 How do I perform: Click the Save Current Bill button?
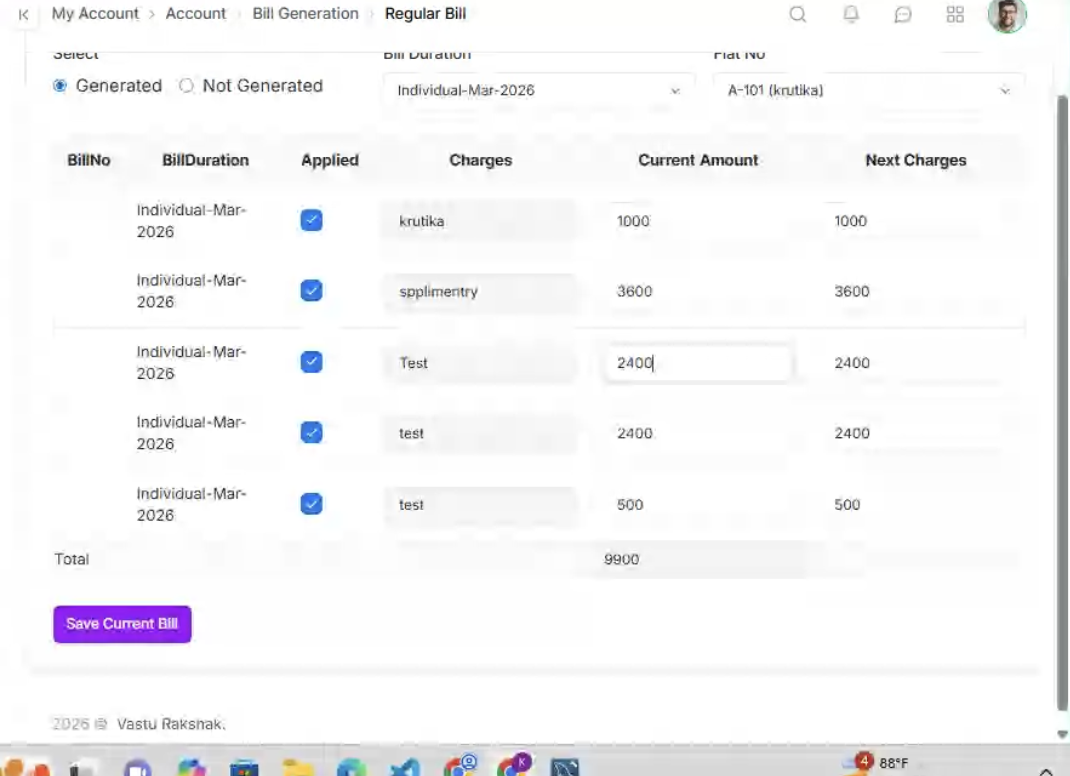click(122, 624)
